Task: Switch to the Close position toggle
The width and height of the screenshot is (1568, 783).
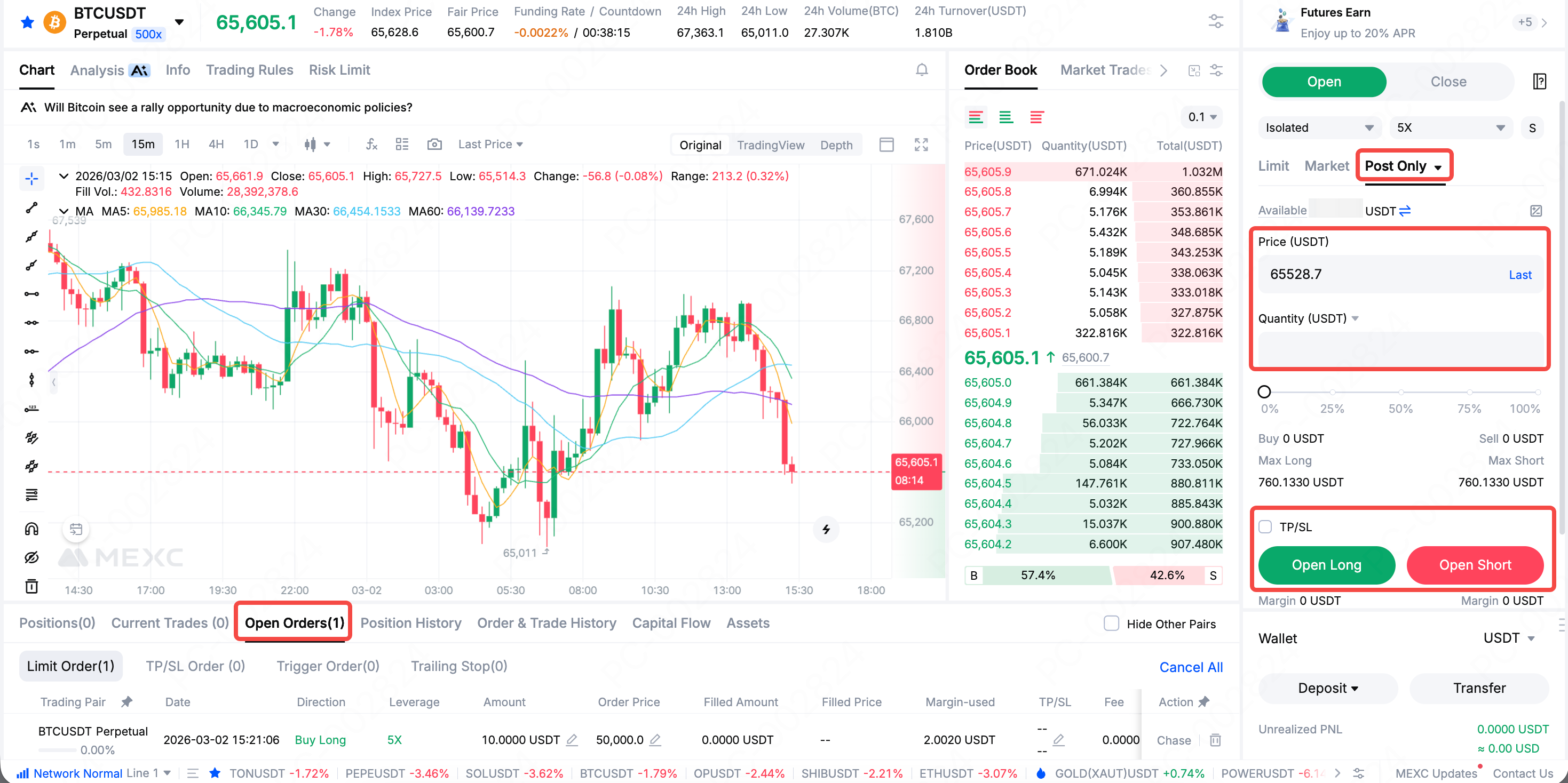Action: coord(1448,82)
